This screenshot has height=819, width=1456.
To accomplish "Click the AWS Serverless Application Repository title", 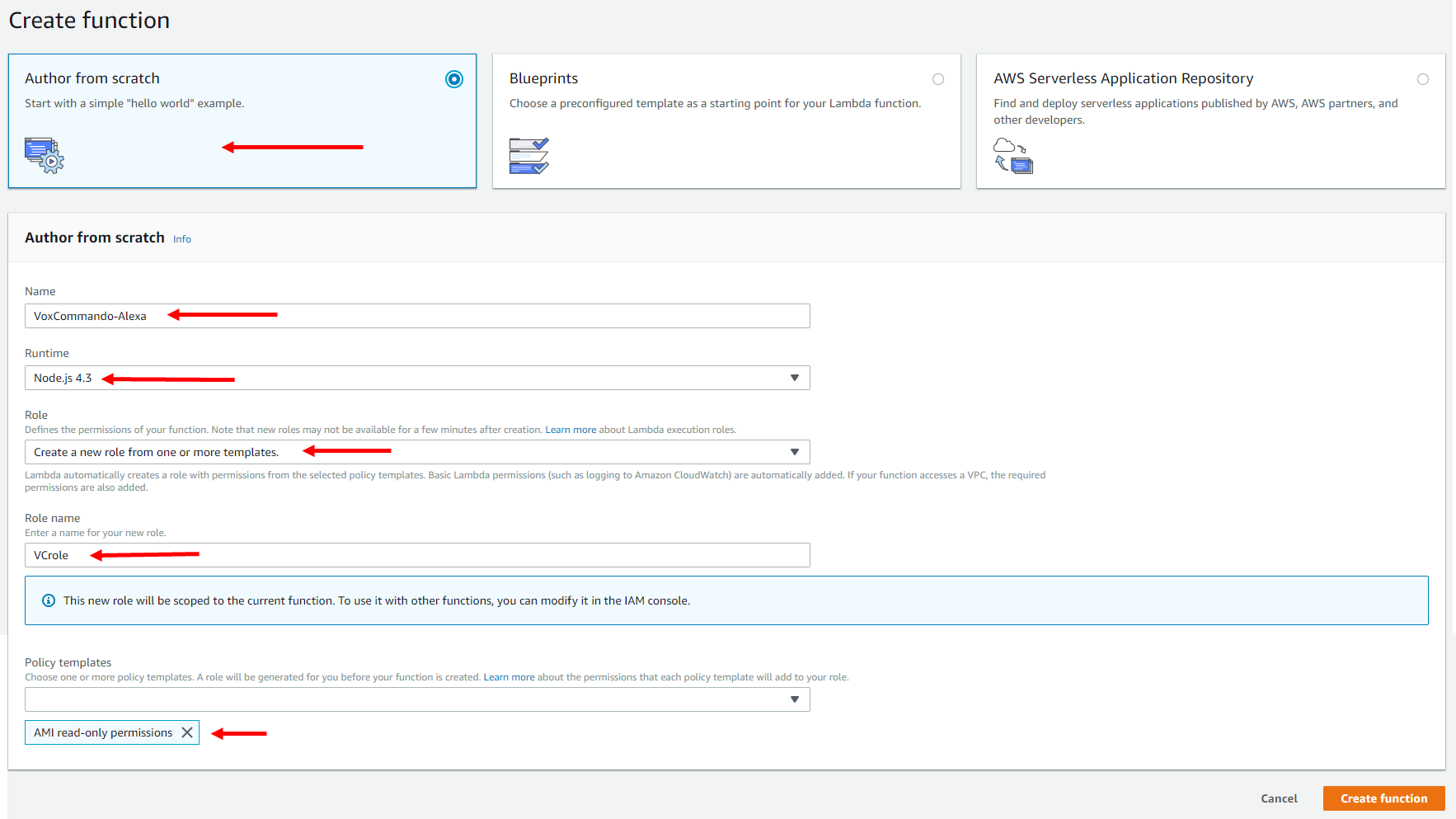I will [x=1123, y=78].
